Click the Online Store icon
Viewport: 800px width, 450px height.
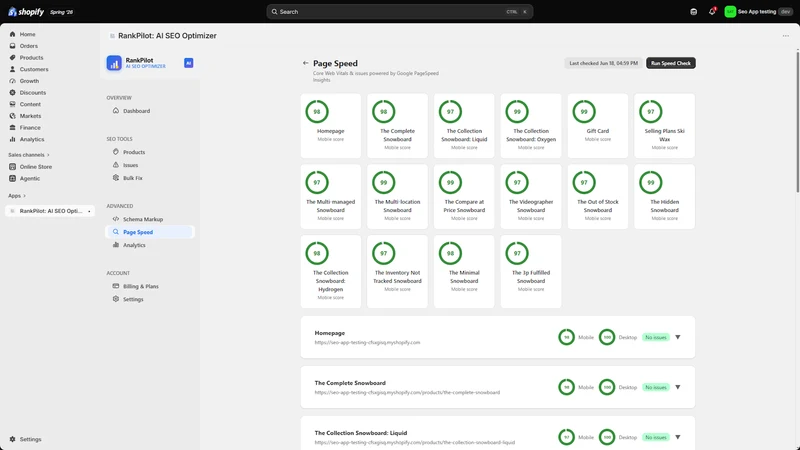click(x=12, y=167)
